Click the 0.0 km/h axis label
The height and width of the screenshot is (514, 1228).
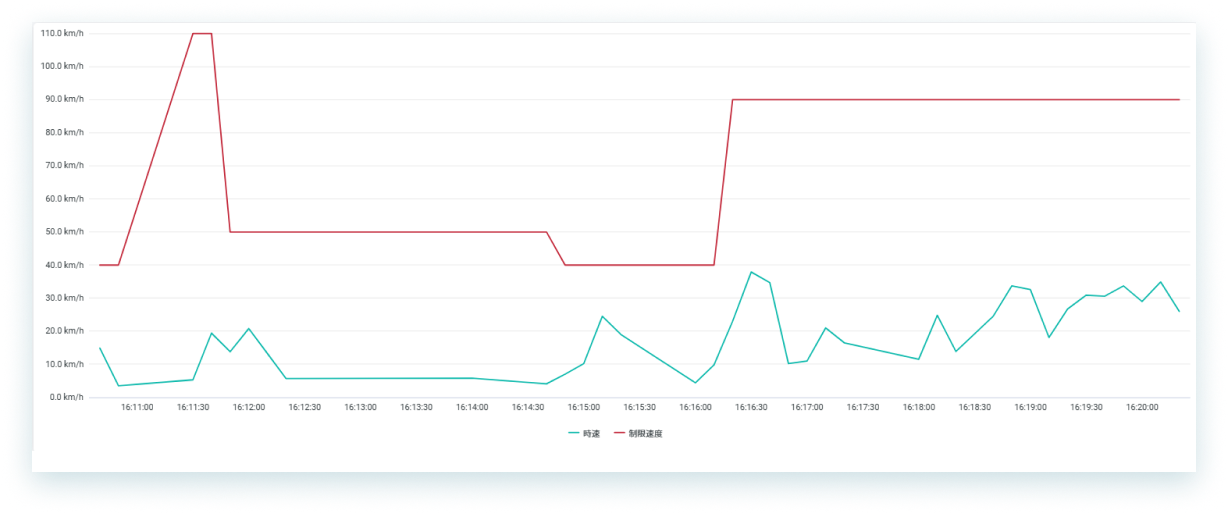(66, 397)
